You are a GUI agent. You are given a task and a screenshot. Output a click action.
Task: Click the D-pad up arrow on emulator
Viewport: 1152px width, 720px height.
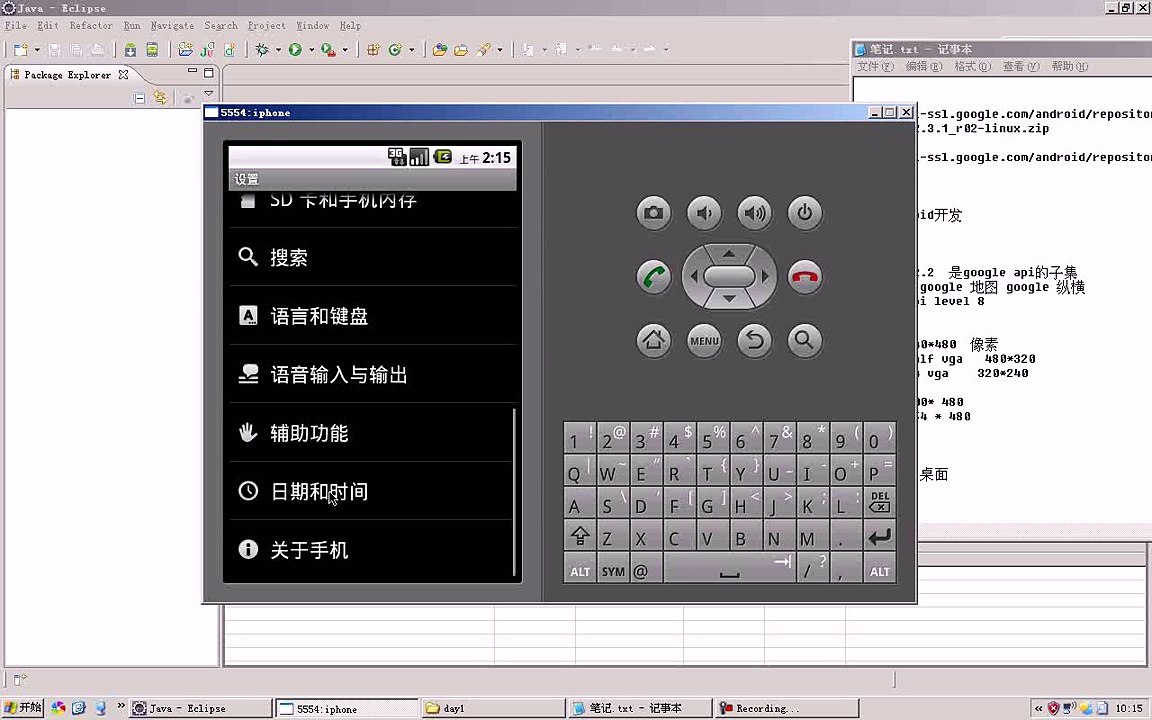pos(729,253)
